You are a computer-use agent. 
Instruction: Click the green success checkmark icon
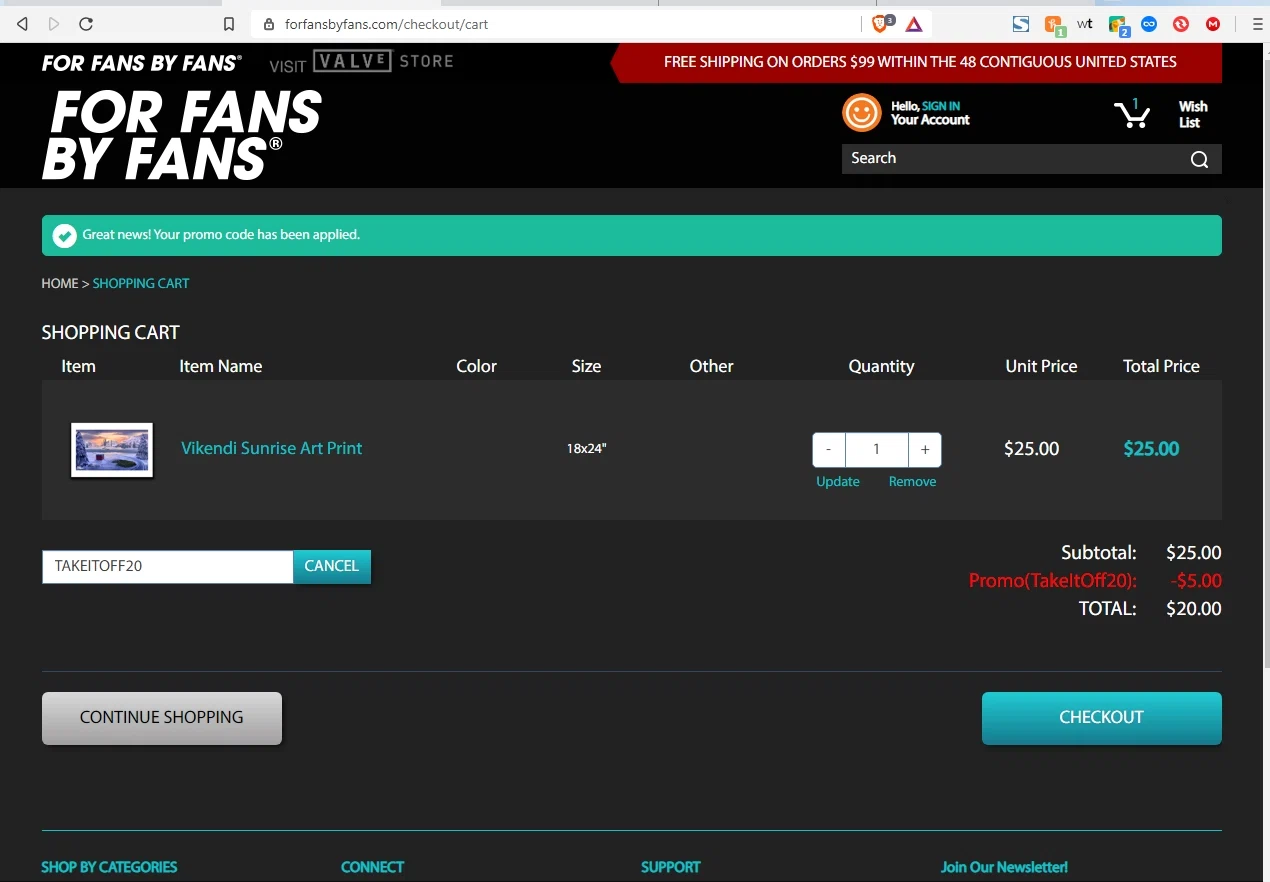coord(64,235)
